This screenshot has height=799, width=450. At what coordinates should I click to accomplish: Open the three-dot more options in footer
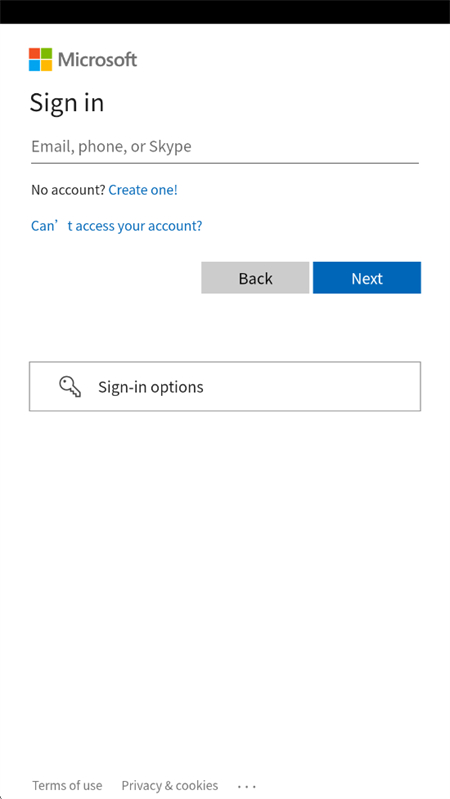click(247, 786)
